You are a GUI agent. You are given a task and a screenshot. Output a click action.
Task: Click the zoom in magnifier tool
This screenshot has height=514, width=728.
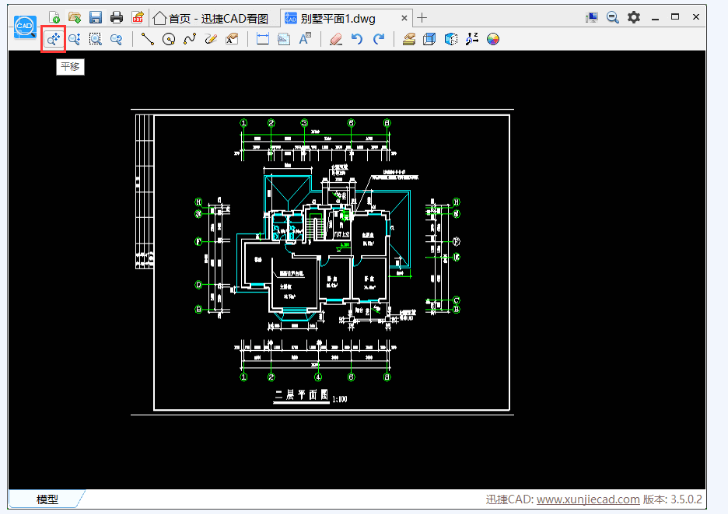point(74,39)
